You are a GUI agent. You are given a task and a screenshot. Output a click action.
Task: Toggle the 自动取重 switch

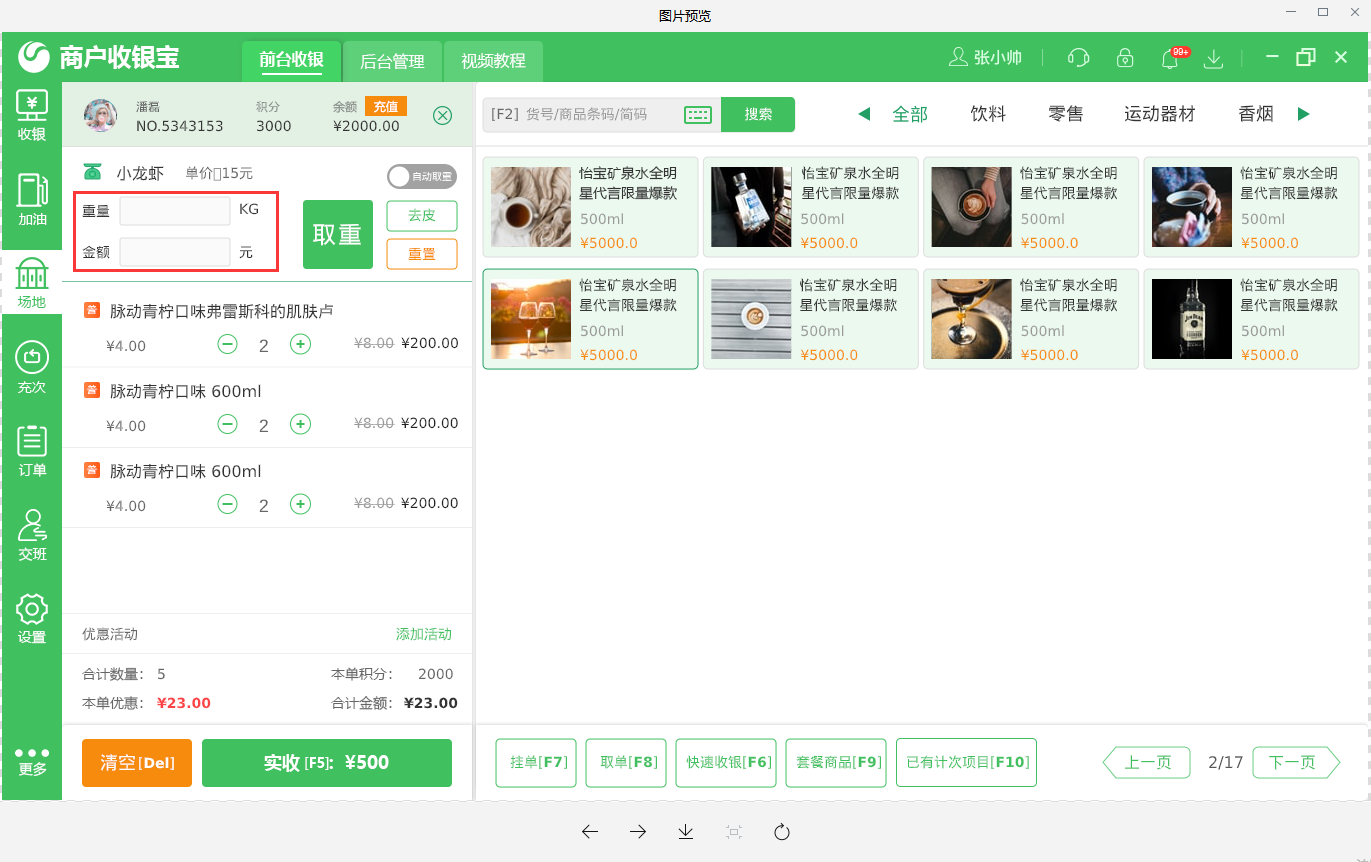(x=422, y=176)
